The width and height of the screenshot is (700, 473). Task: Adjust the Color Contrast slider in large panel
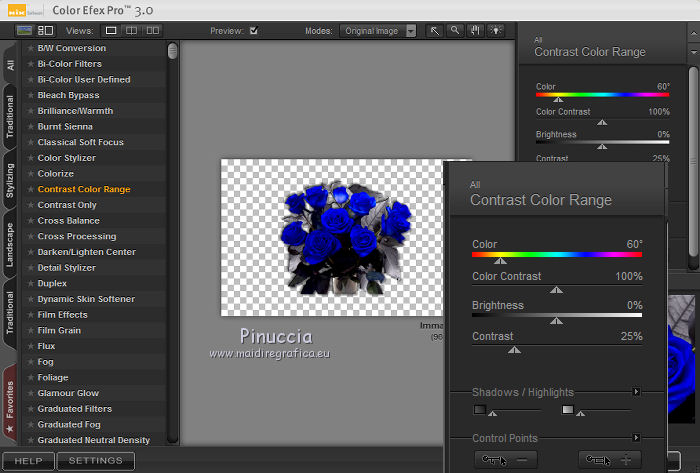(556, 290)
